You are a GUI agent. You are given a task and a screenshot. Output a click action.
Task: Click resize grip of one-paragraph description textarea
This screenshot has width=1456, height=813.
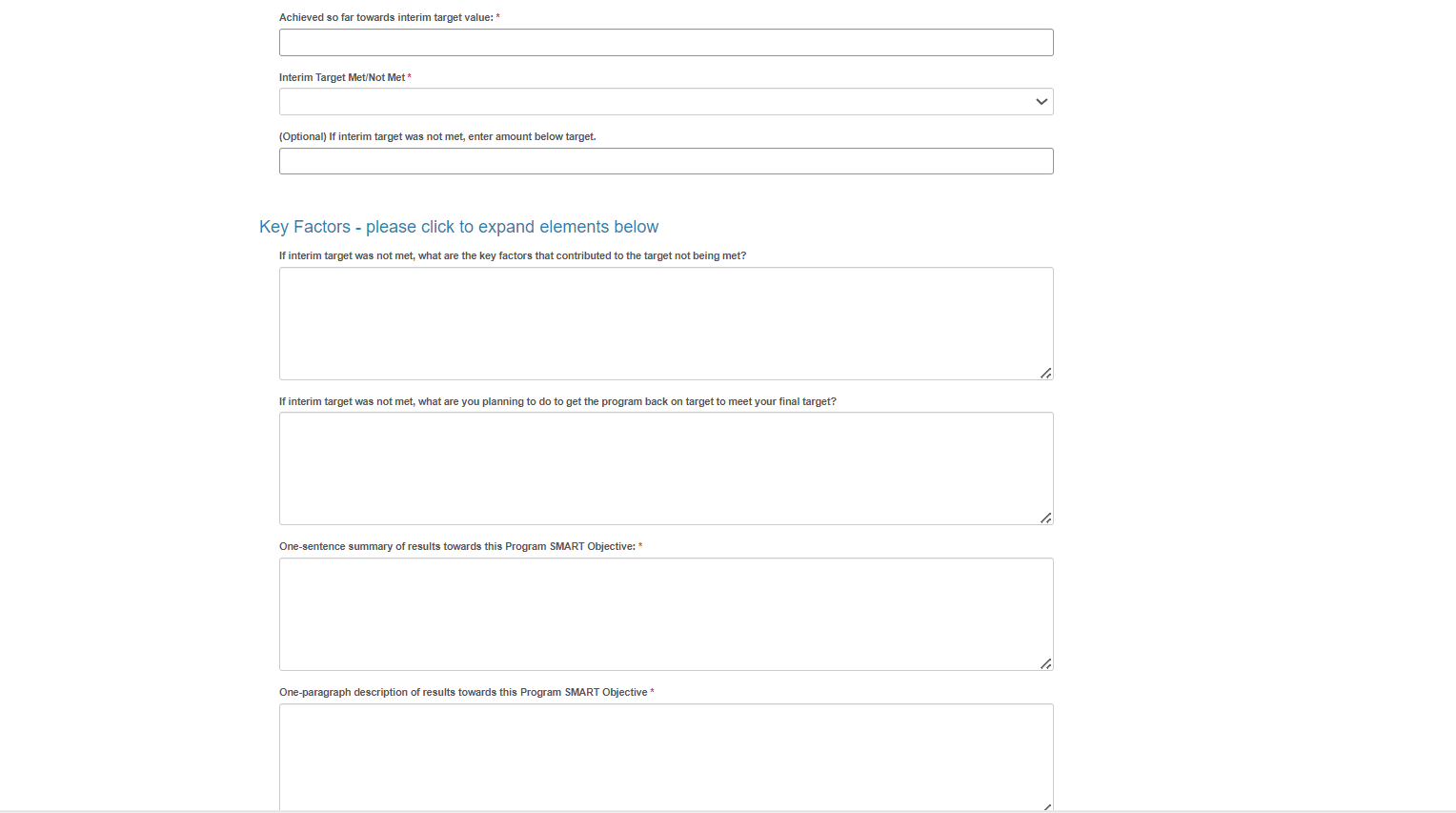tap(1046, 806)
